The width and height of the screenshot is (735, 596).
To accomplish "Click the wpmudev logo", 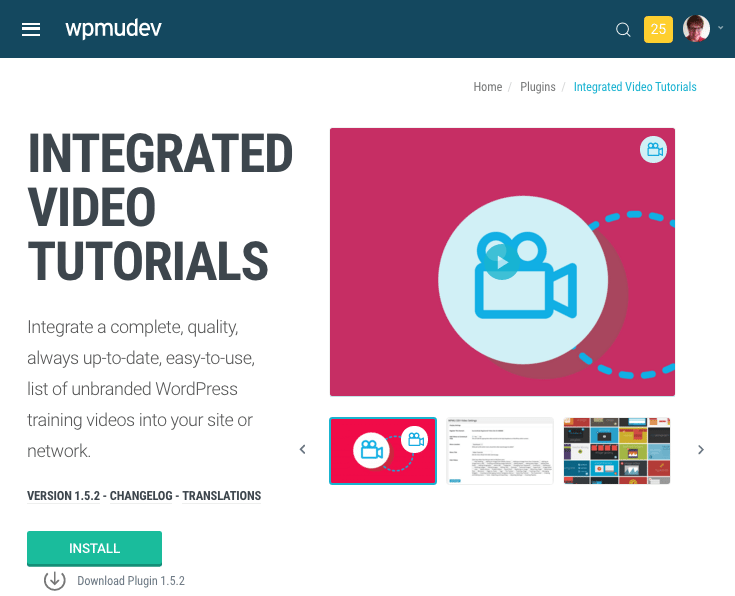I will coord(113,28).
